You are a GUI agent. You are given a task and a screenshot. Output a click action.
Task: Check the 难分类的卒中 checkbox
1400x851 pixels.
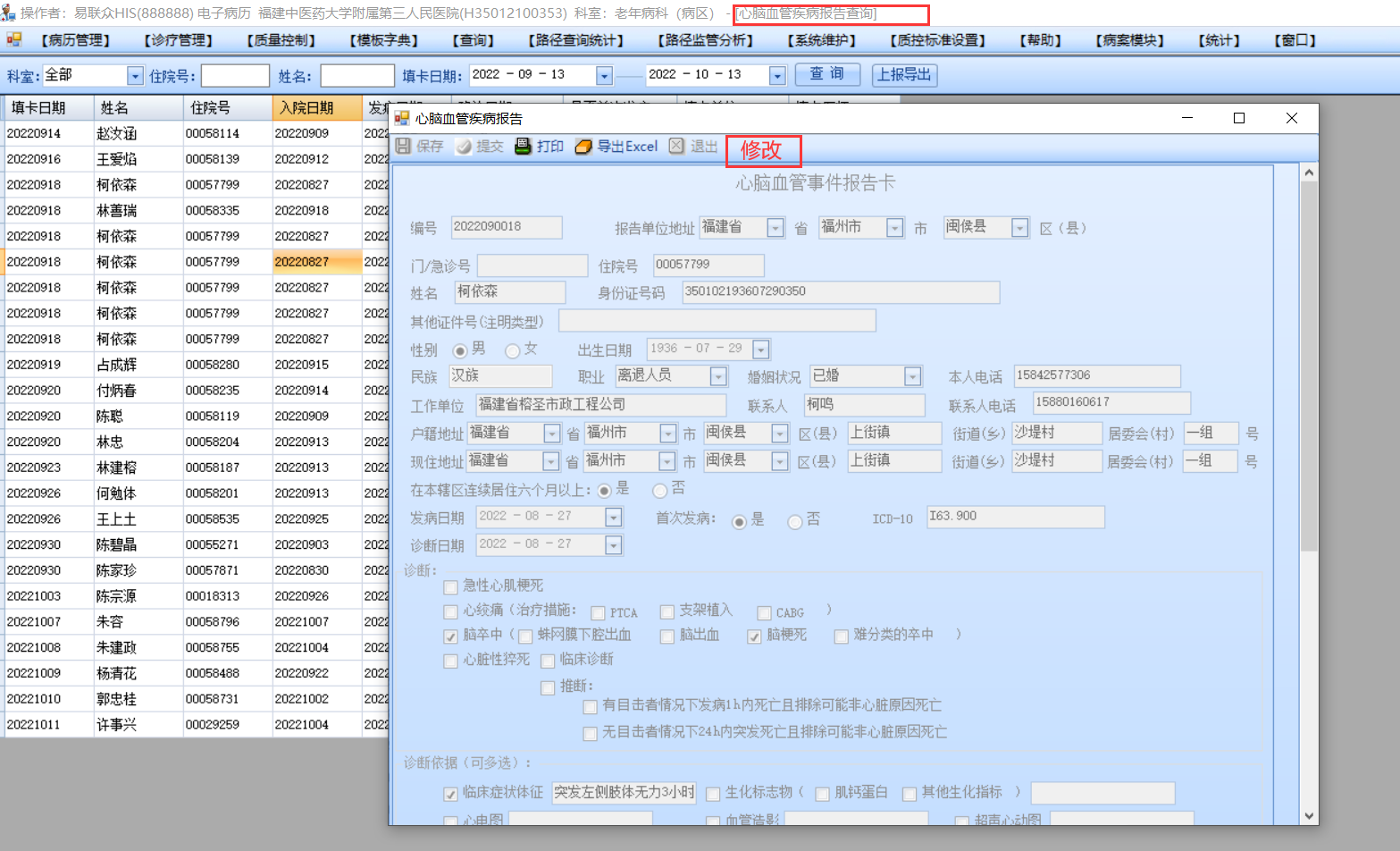pos(841,636)
